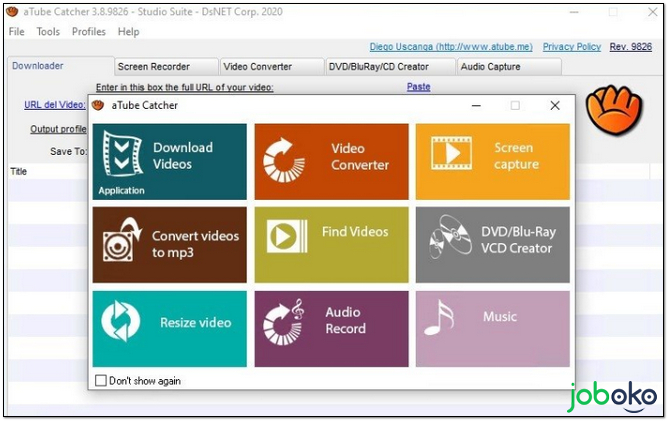This screenshot has height=421, width=668.
Task: Click the Audio Record tile label
Action: point(346,320)
